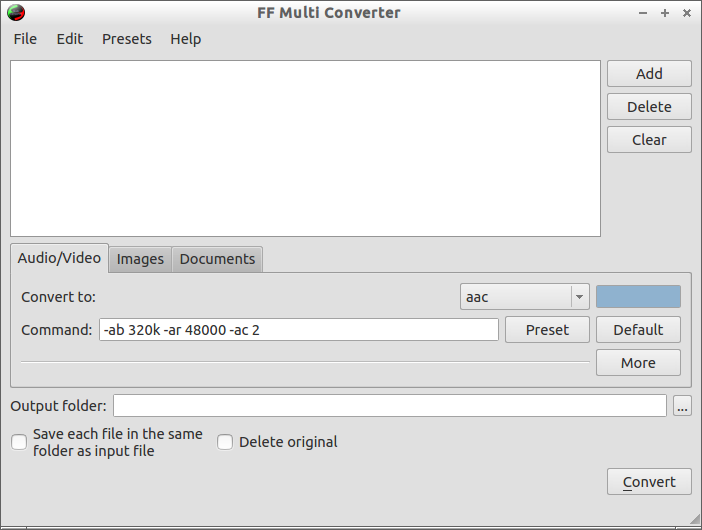Show more options with More button

pos(638,363)
